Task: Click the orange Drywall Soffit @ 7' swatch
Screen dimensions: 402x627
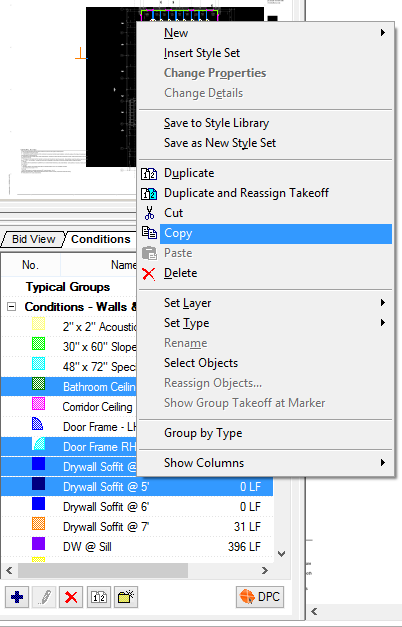Action: (x=38, y=524)
